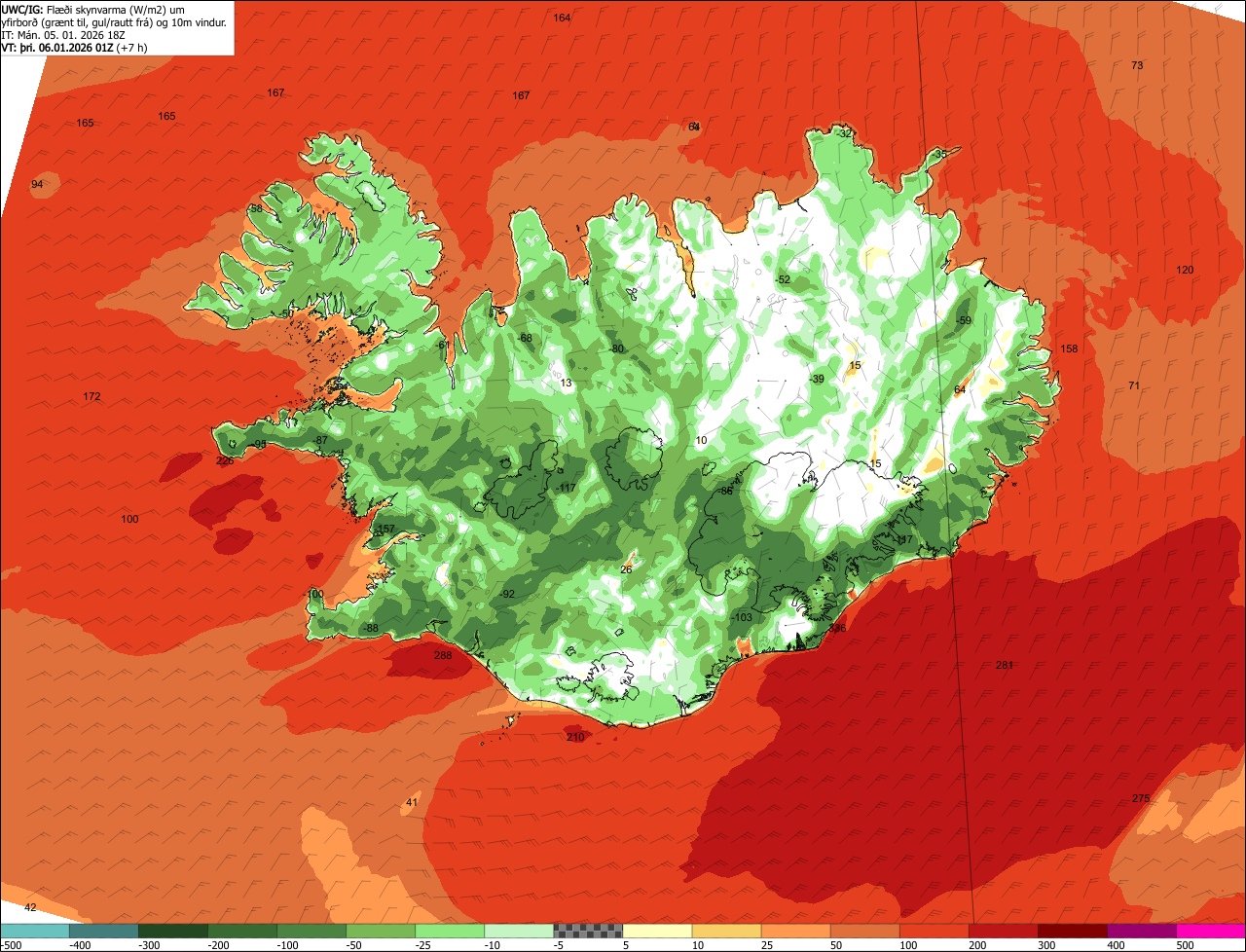Image resolution: width=1246 pixels, height=952 pixels.
Task: Click the 120 value on the map
Action: (x=1184, y=270)
